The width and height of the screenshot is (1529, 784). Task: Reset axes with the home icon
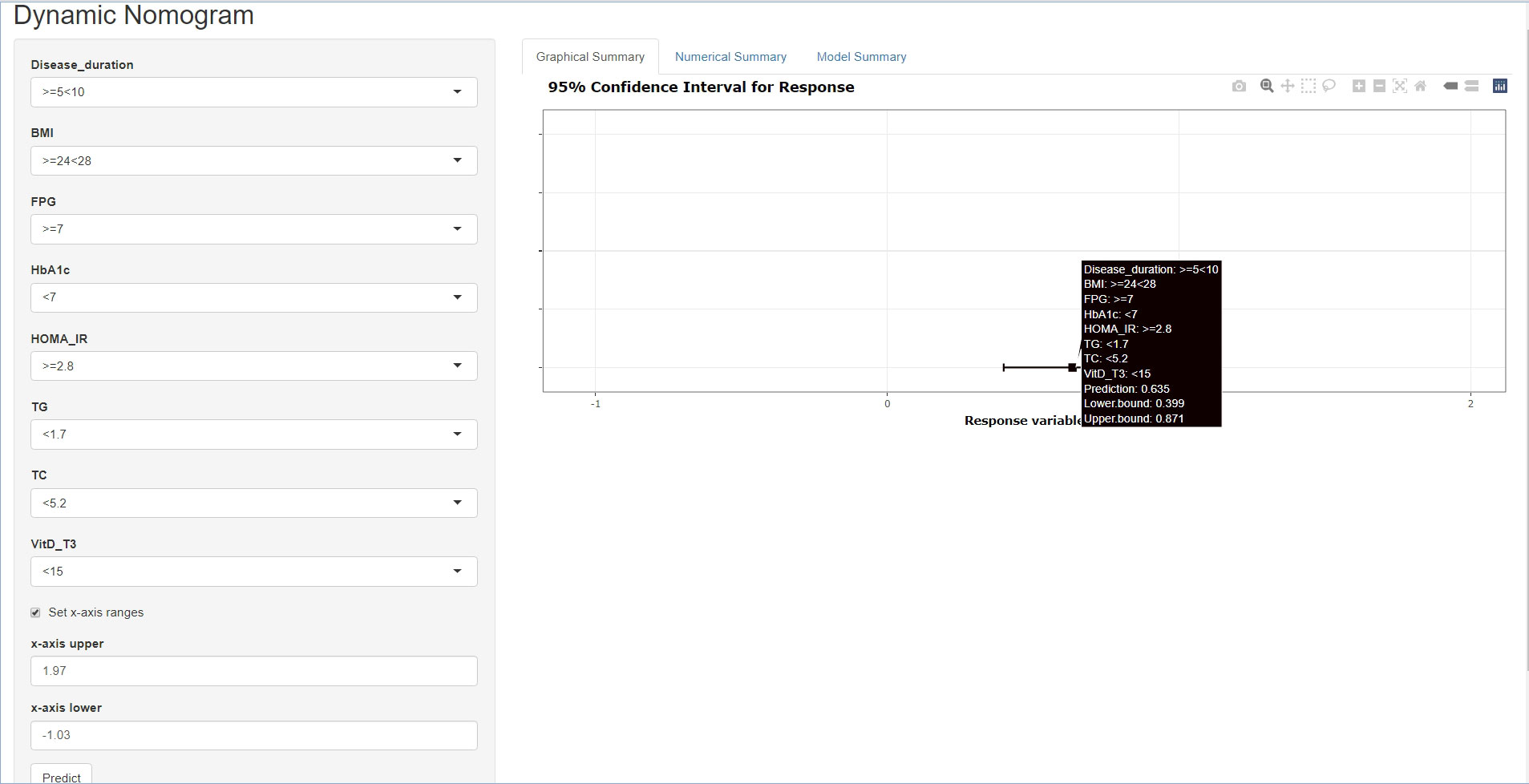[x=1420, y=86]
